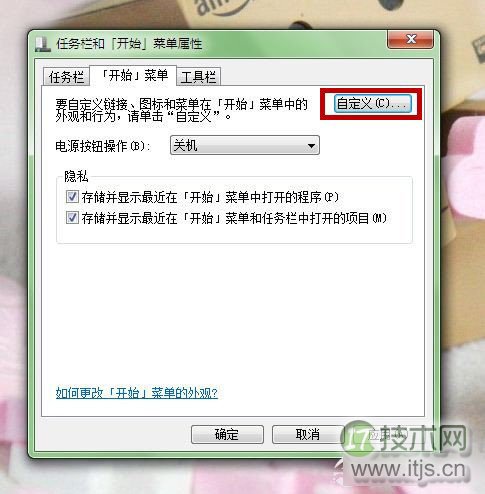Open the 如何更改「开始」菜单的外观? help link
The width and height of the screenshot is (485, 494).
[x=137, y=393]
